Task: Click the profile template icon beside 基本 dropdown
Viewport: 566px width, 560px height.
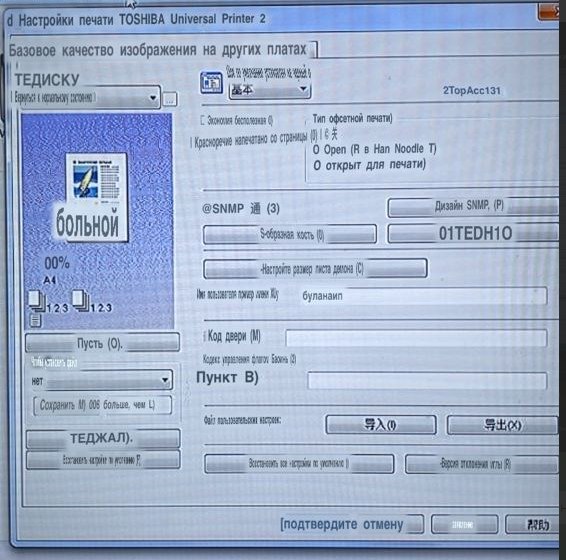Action: pyautogui.click(x=211, y=83)
